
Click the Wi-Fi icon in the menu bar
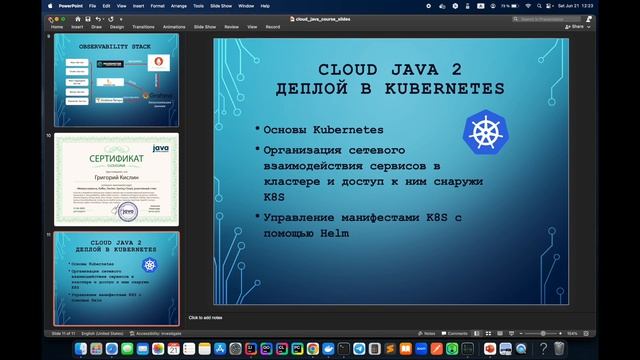tap(528, 6)
